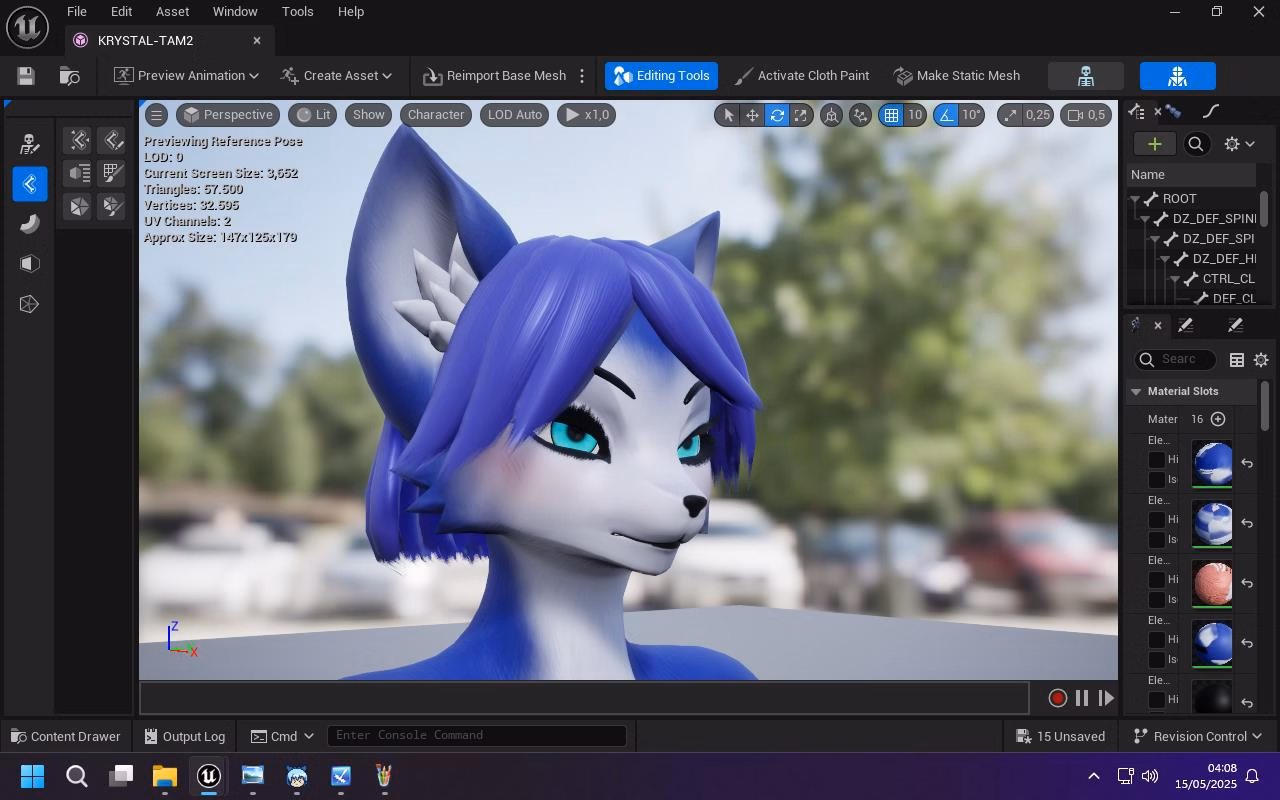Toggle rotation angle snapping
This screenshot has height=800, width=1280.
[x=946, y=115]
